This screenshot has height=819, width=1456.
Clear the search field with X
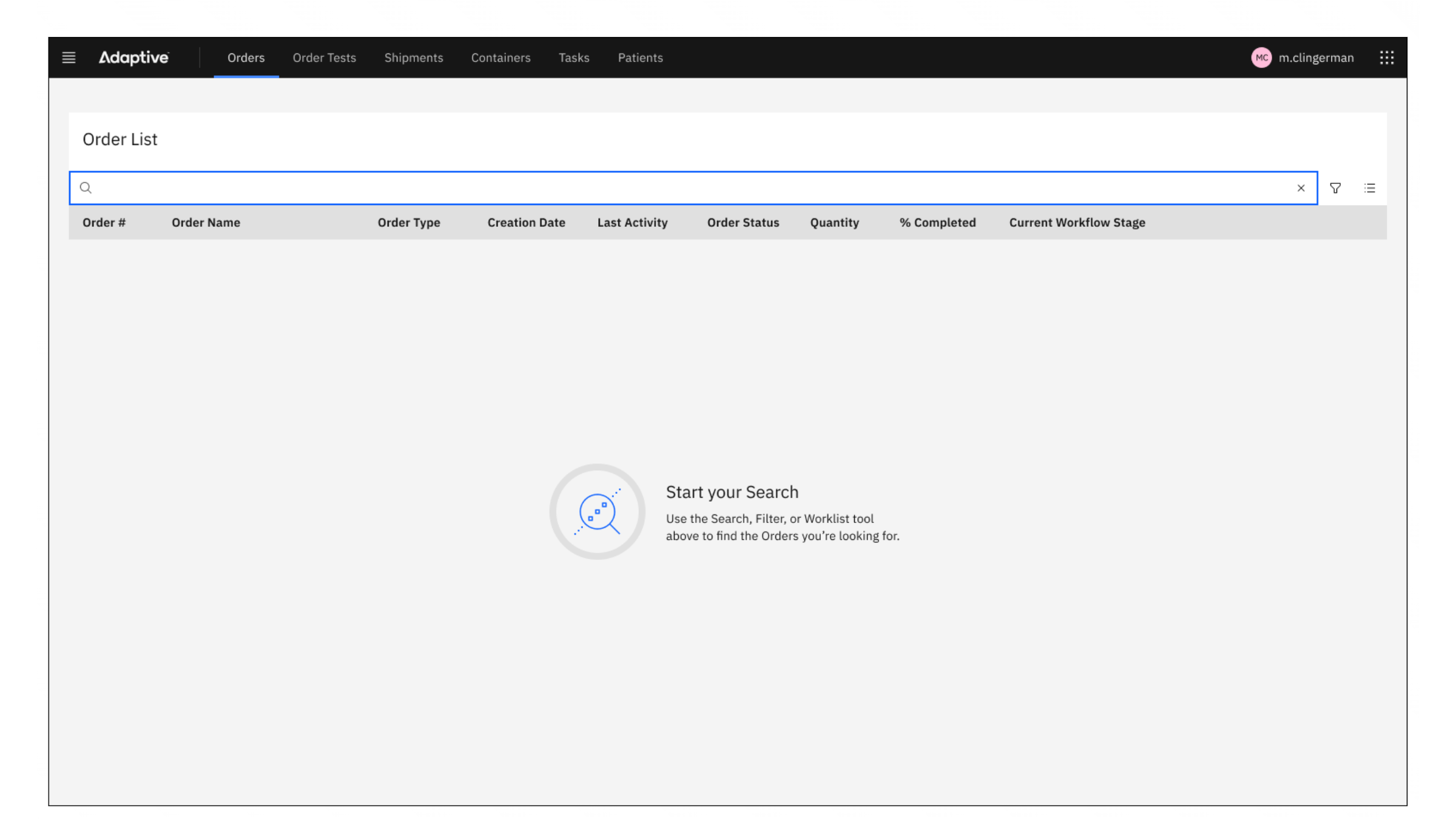(x=1301, y=188)
